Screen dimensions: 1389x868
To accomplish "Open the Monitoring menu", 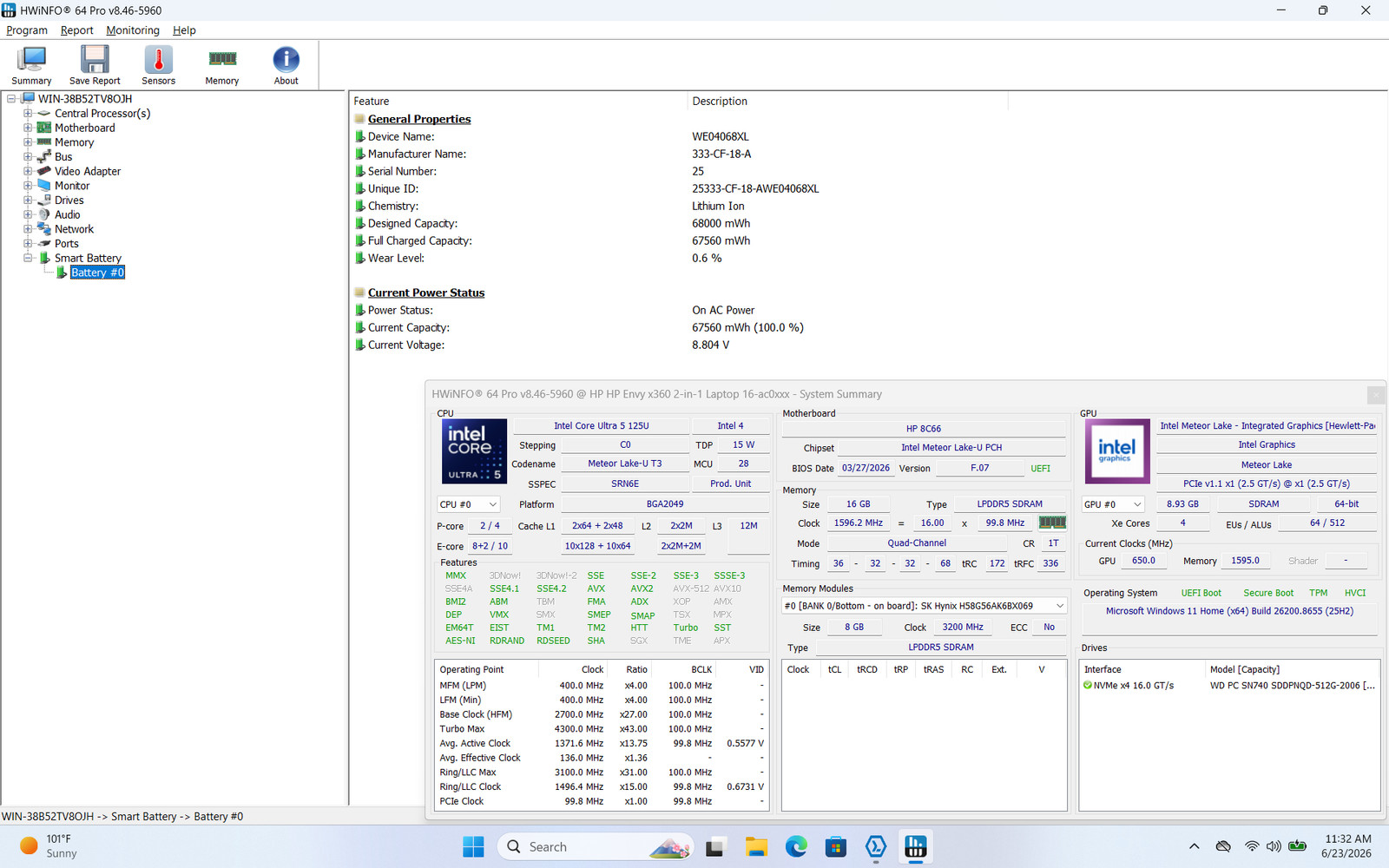I will (133, 30).
